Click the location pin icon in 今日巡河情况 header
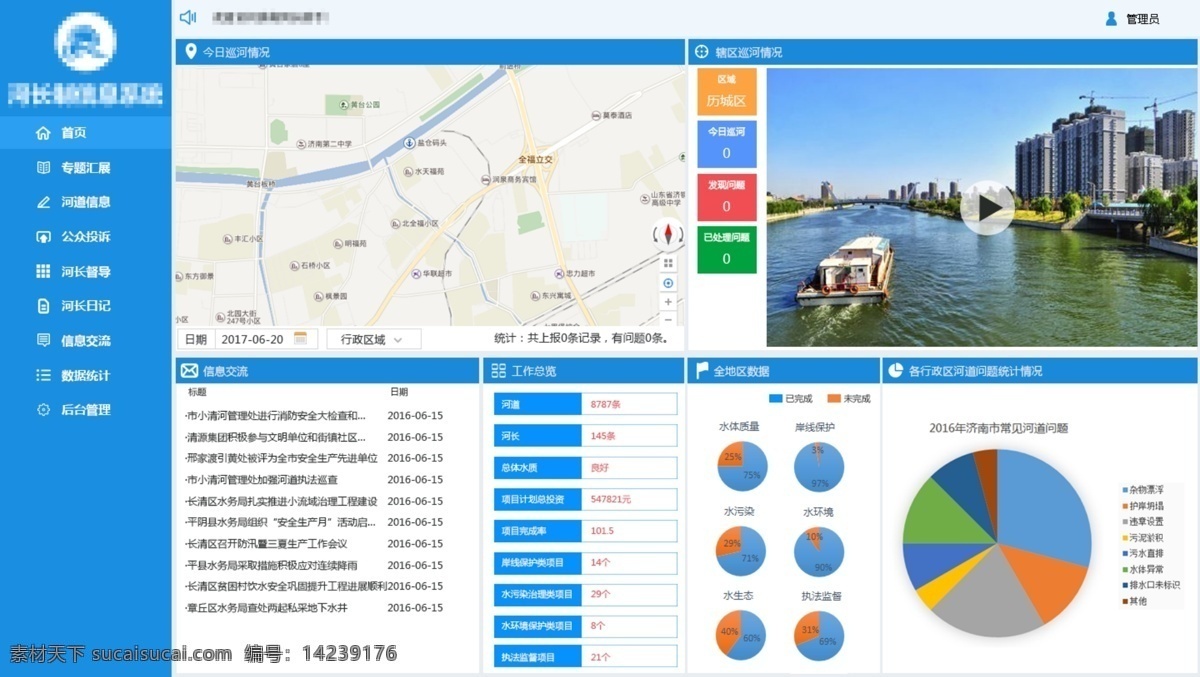 pyautogui.click(x=191, y=51)
